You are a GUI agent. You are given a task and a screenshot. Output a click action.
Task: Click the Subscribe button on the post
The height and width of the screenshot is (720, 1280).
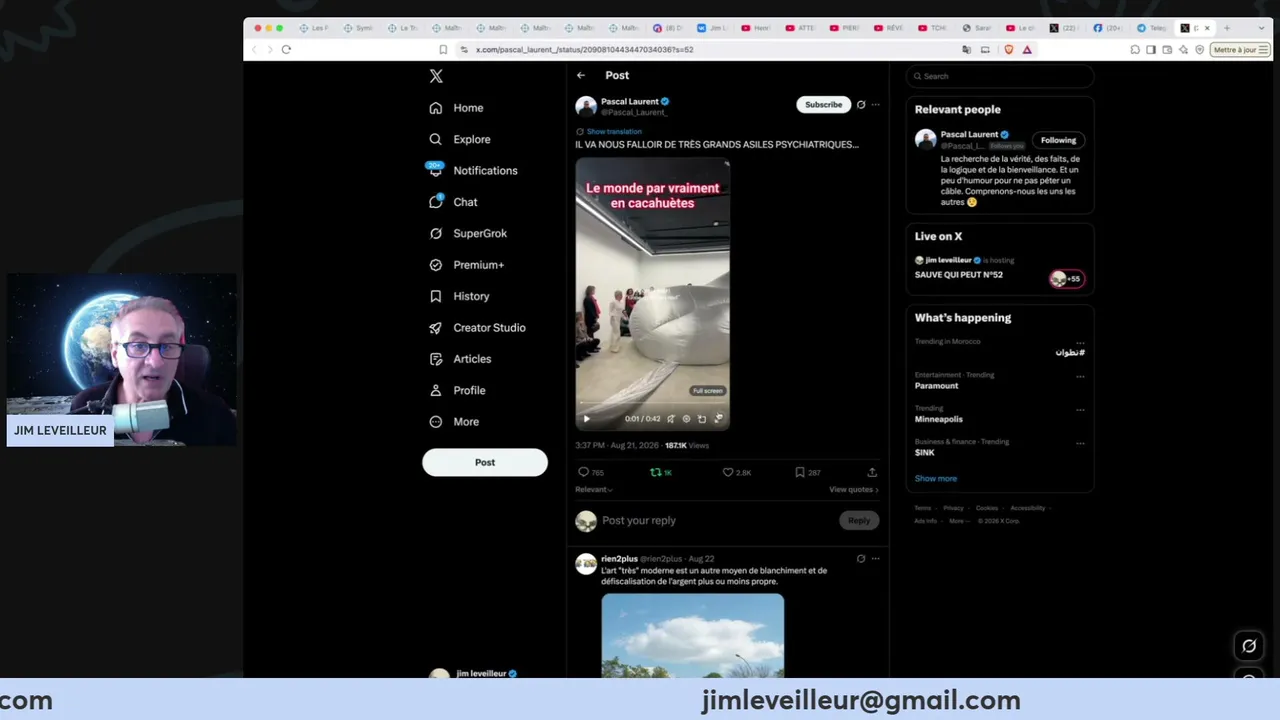tap(823, 104)
